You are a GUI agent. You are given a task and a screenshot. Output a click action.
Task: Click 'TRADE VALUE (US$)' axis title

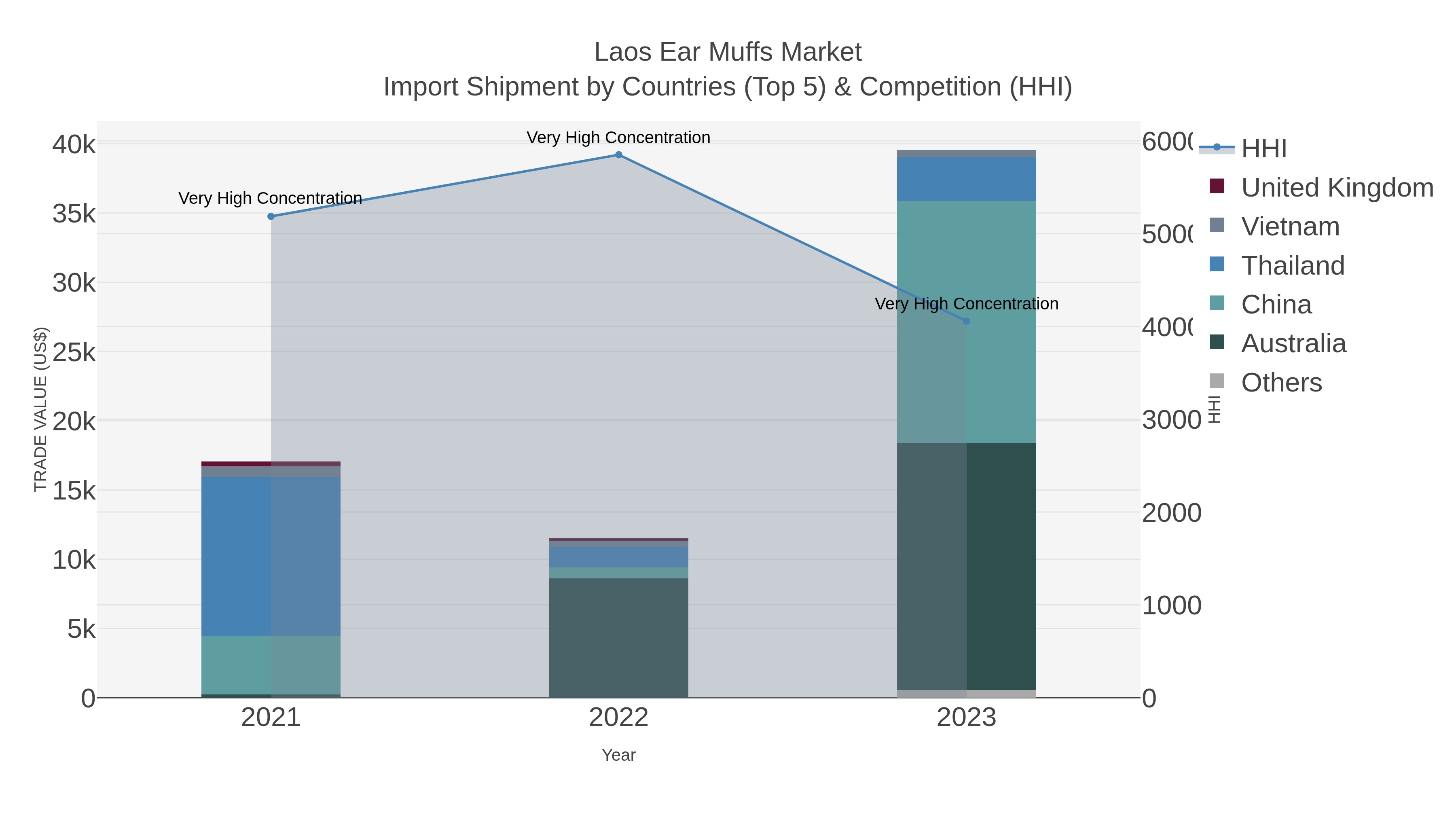tap(41, 409)
